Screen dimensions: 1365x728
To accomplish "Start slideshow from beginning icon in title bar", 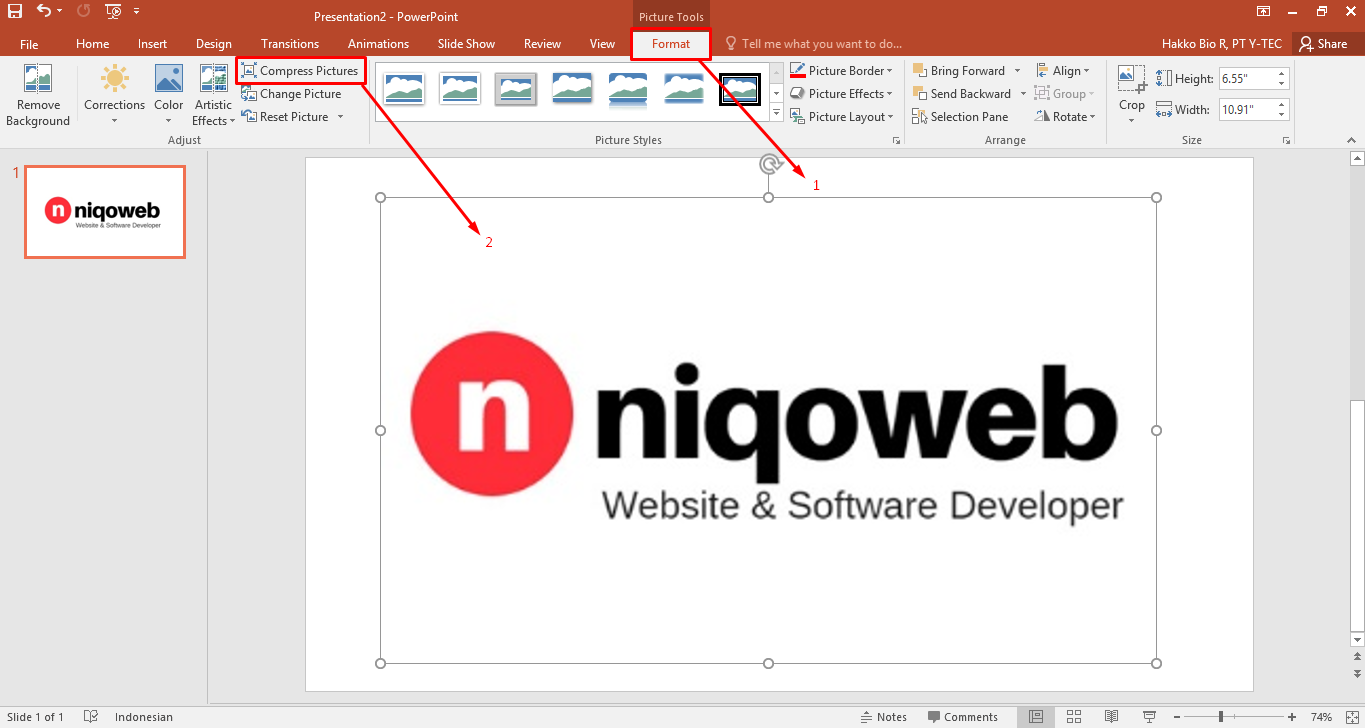I will coord(112,11).
